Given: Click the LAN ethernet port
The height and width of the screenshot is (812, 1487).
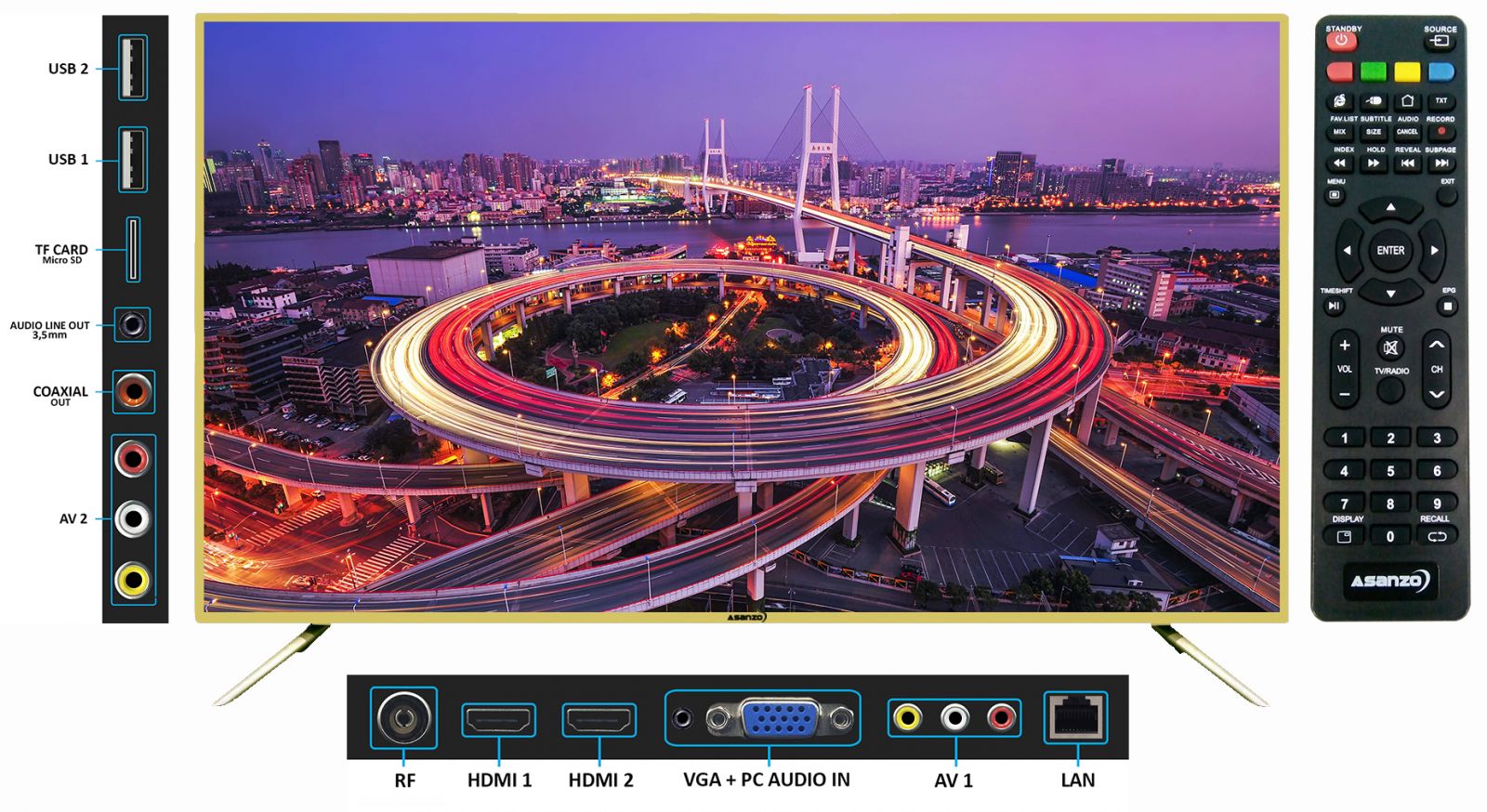Looking at the screenshot, I should click(1075, 717).
